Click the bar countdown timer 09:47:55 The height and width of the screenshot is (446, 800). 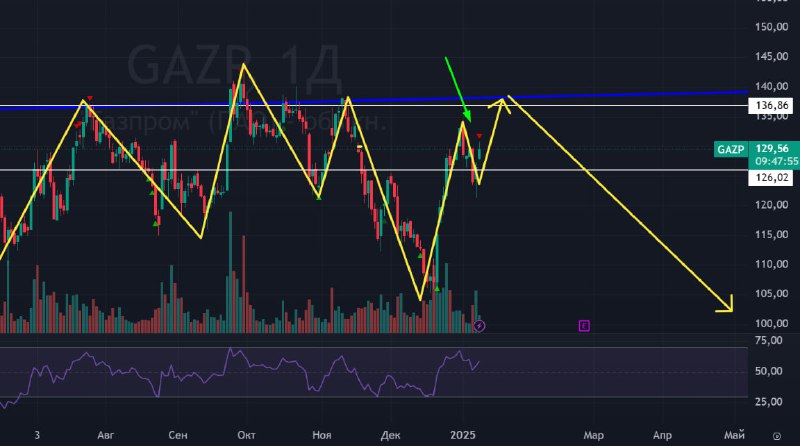[777, 161]
